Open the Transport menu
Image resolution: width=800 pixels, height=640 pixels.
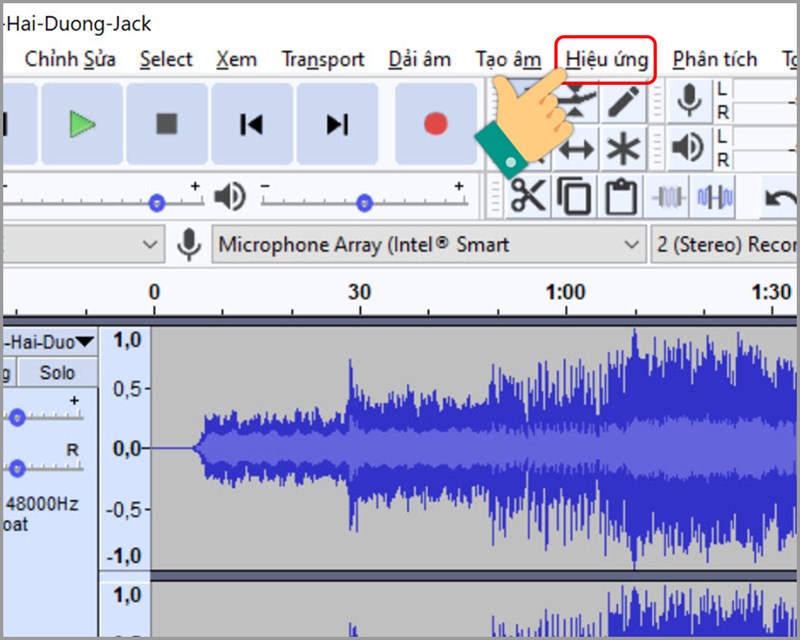323,59
